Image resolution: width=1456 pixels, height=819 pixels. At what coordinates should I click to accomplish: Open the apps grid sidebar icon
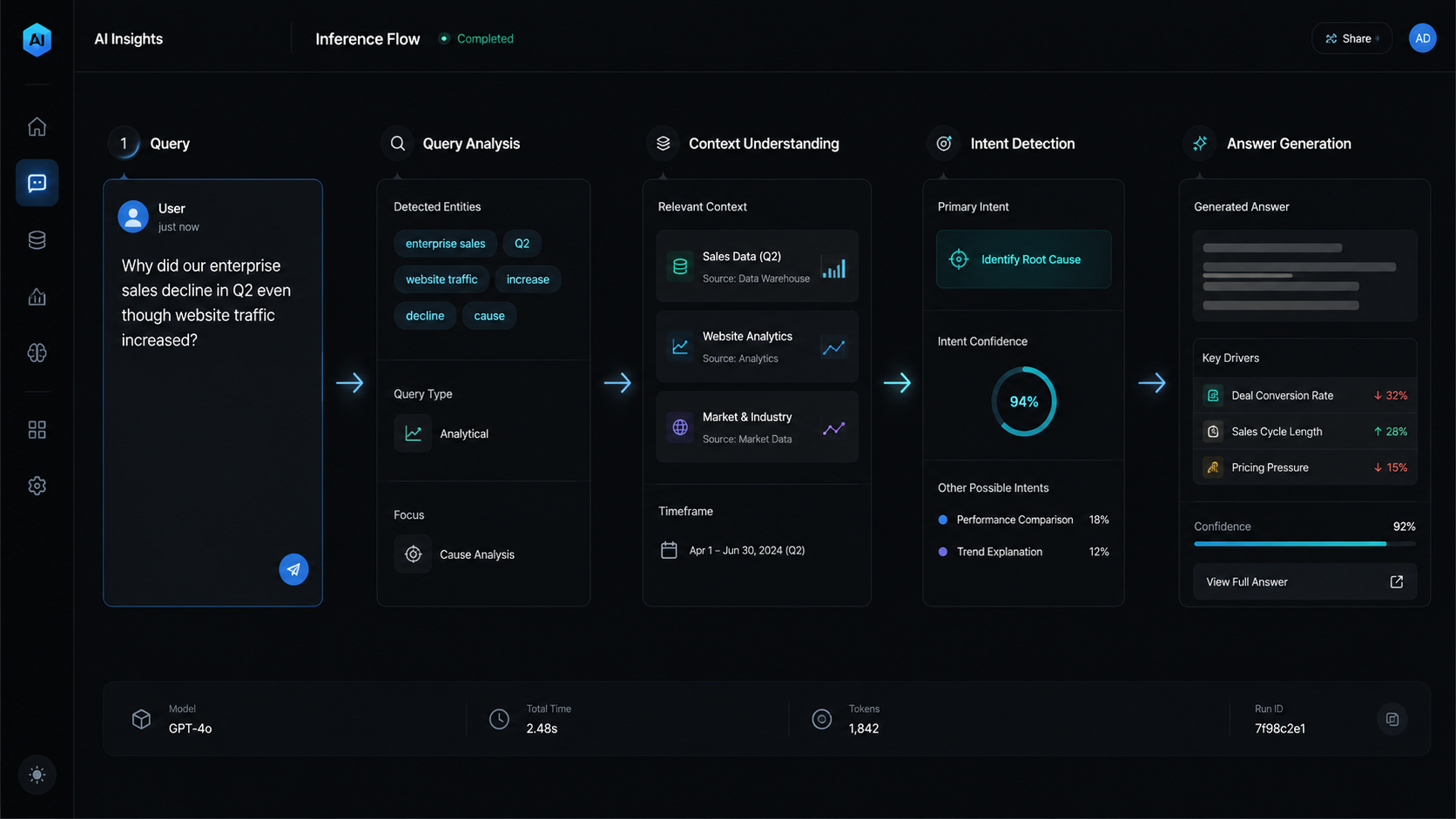[x=37, y=430]
